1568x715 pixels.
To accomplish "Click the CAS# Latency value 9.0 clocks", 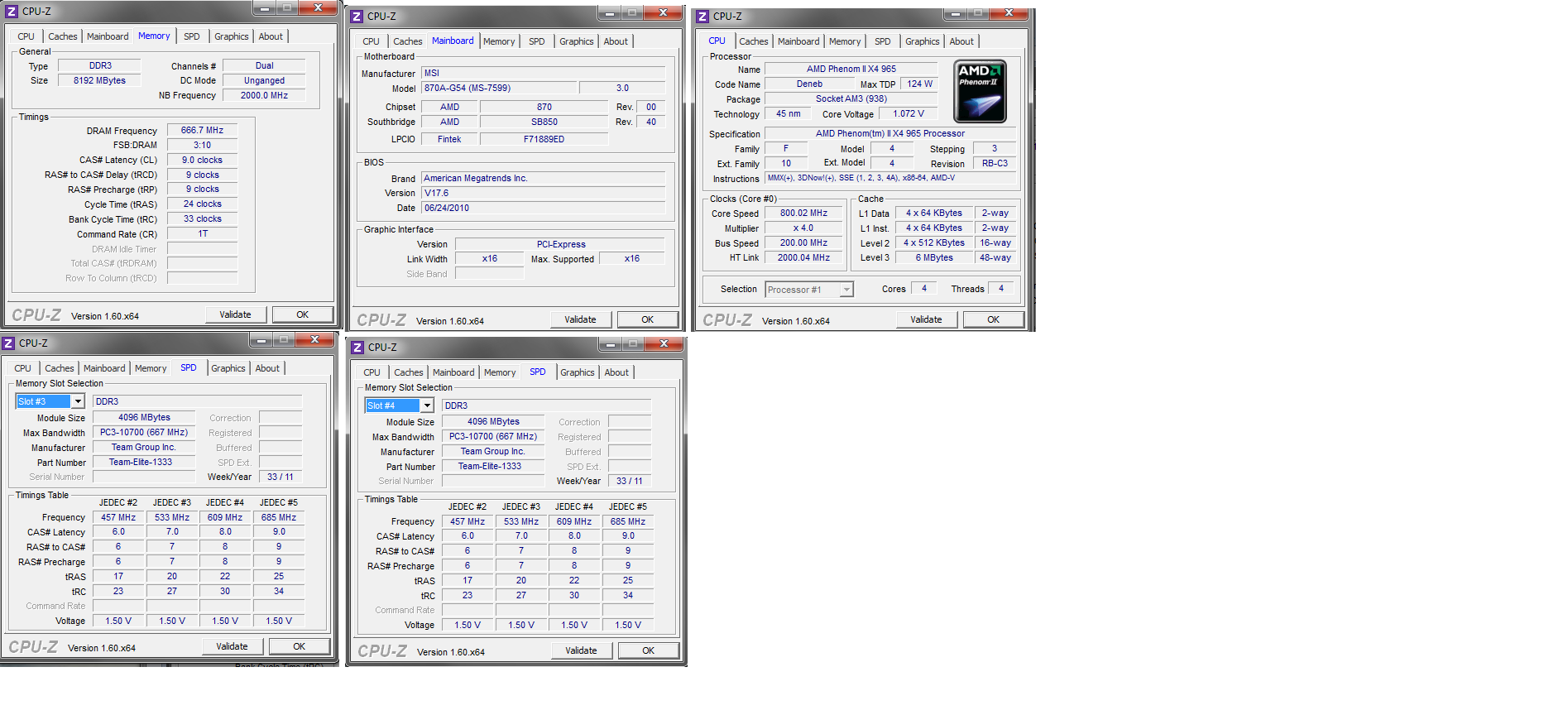I will pos(203,160).
